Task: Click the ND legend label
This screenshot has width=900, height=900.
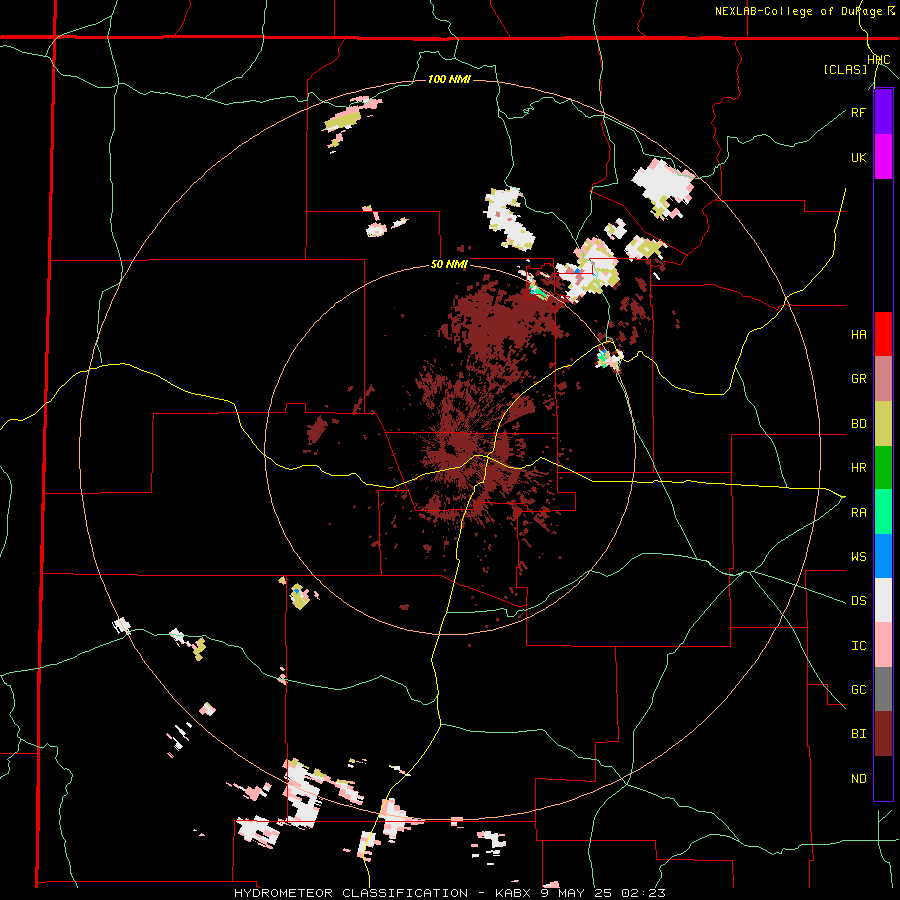Action: (x=858, y=779)
